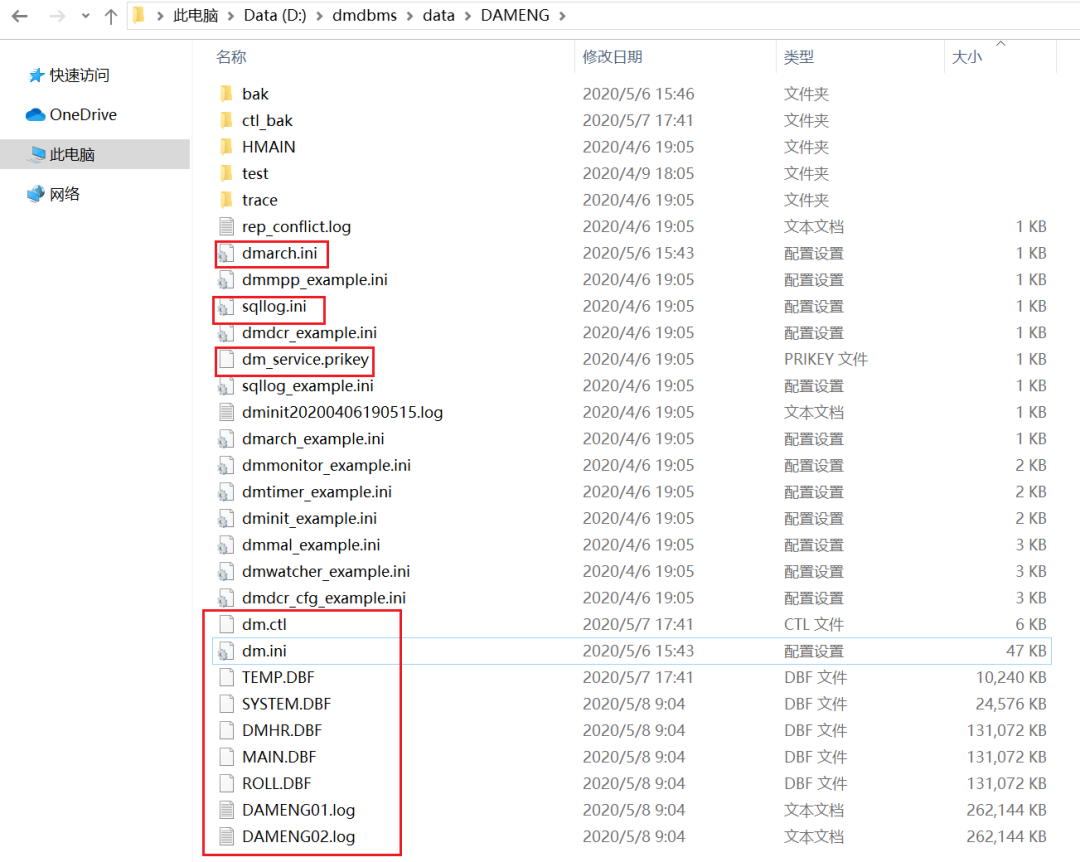
Task: Click the MAIN.DBF file name
Action: (x=279, y=757)
